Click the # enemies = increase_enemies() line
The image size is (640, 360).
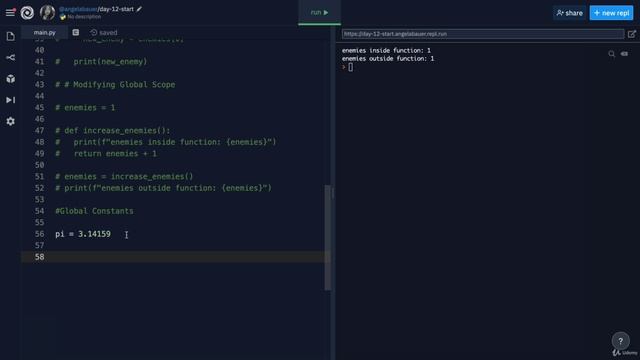click(x=124, y=176)
